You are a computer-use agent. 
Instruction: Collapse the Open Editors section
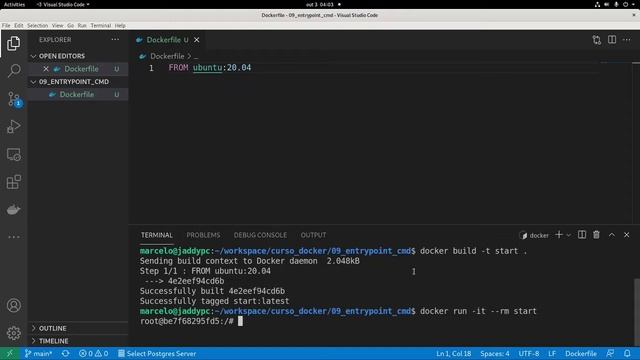point(78,56)
